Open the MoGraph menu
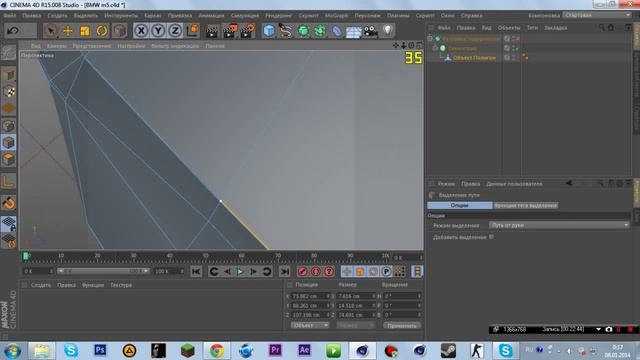This screenshot has width=640, height=360. (336, 16)
